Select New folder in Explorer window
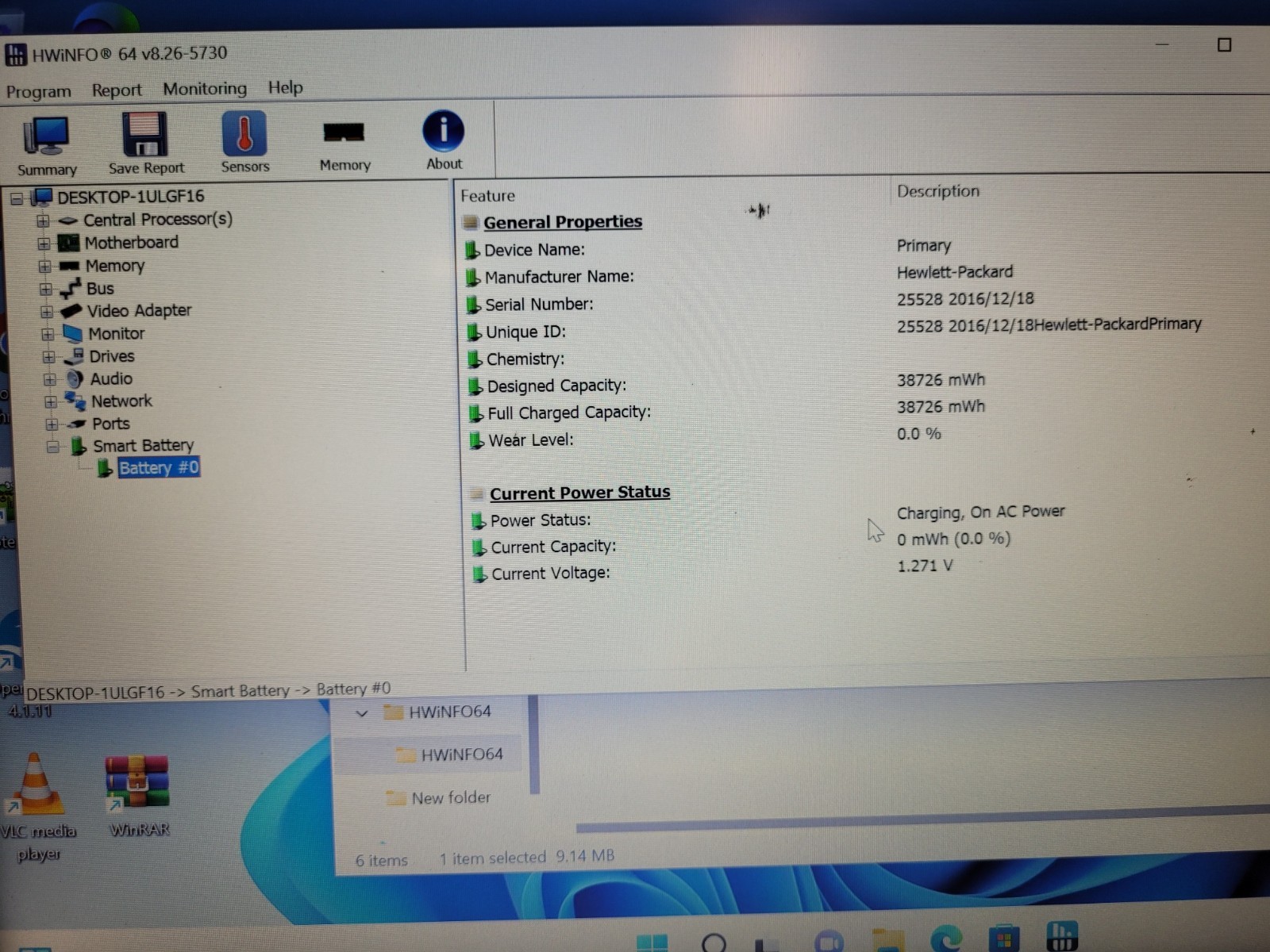1270x952 pixels. point(451,798)
